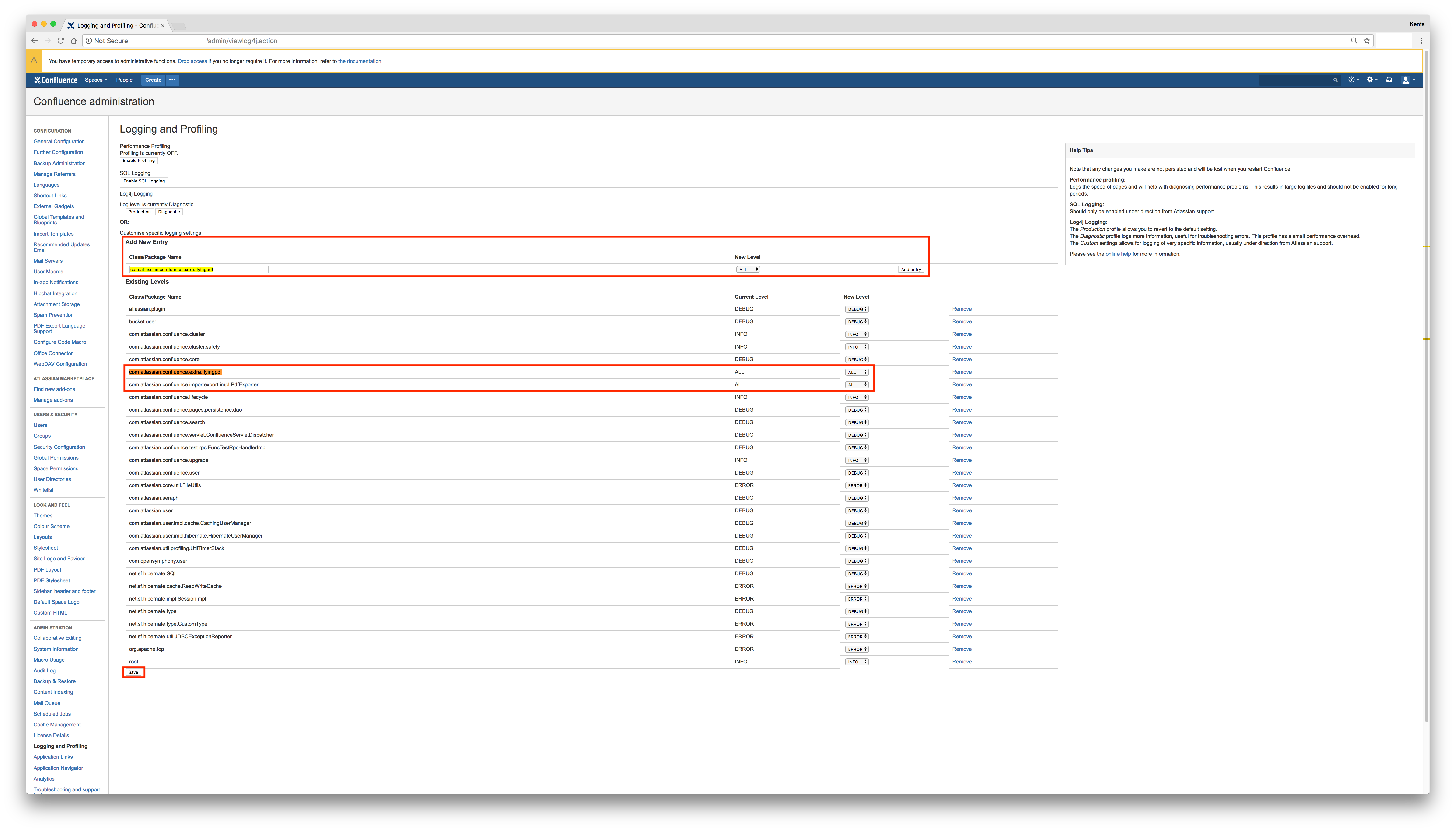Open the more options ellipsis next to Create
1456x831 pixels.
[x=172, y=80]
